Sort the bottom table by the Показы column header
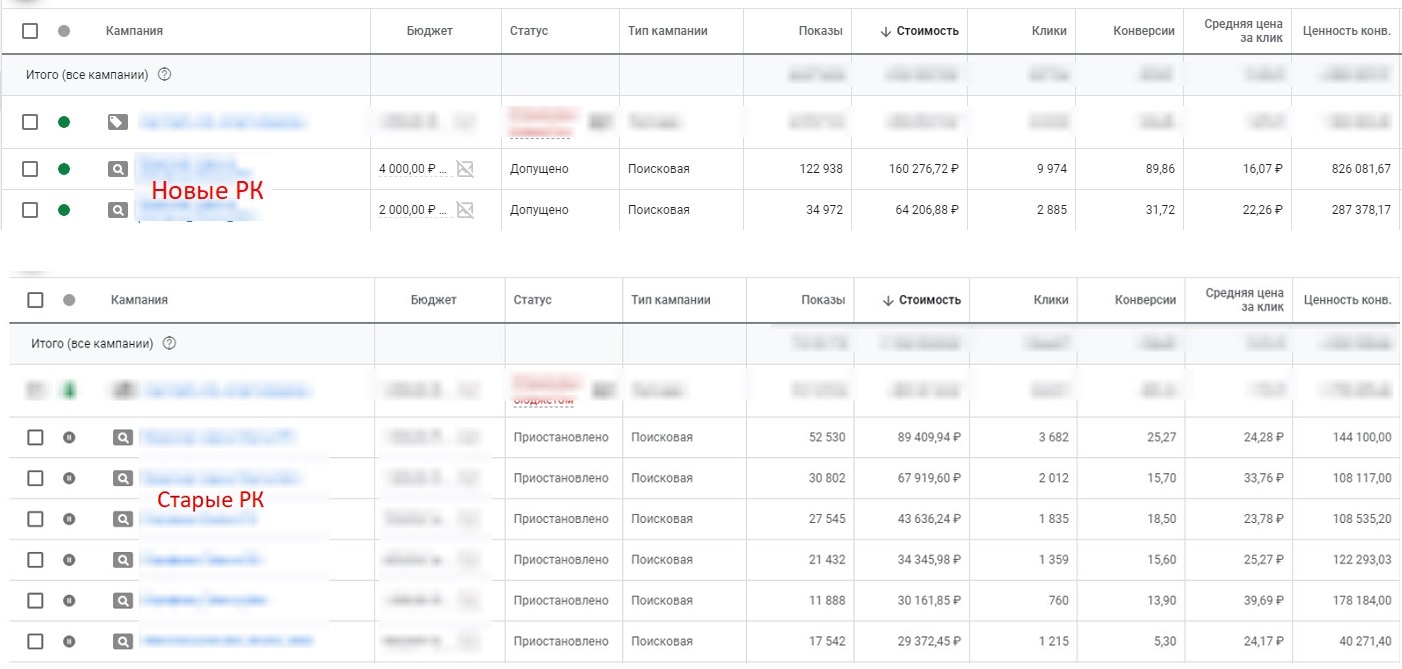1402x669 pixels. click(x=823, y=300)
